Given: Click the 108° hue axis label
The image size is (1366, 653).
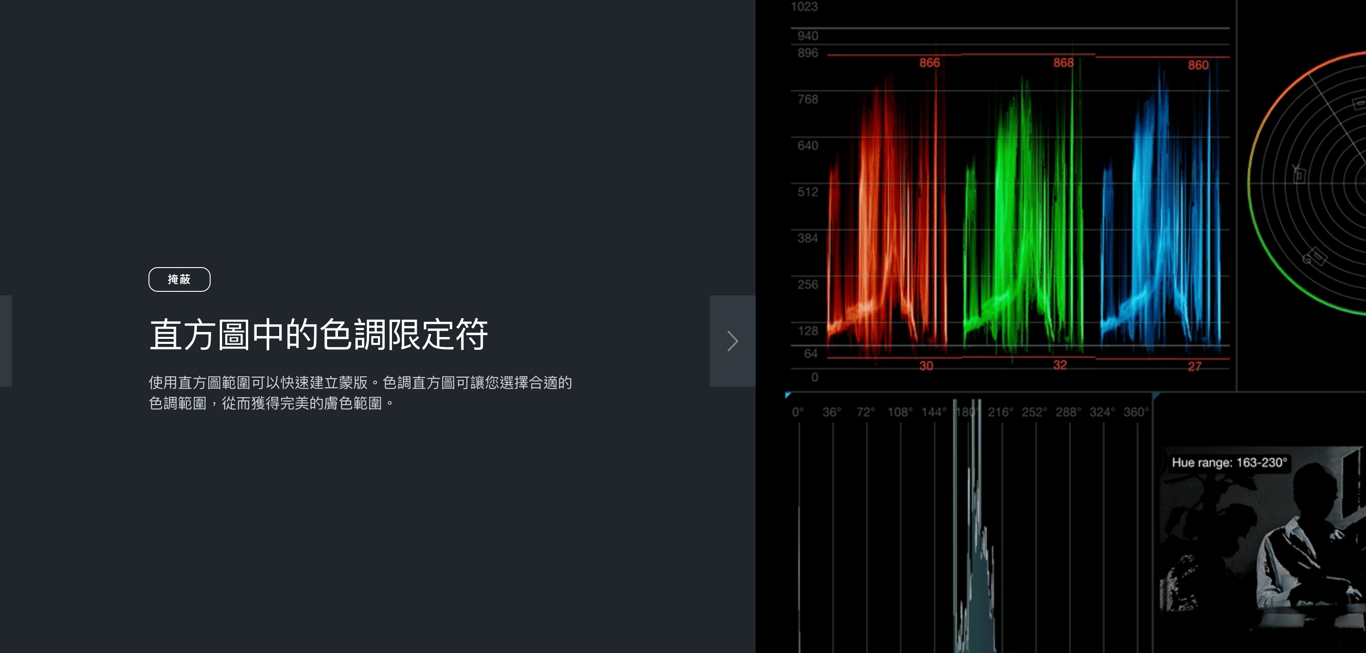Looking at the screenshot, I should coord(900,412).
